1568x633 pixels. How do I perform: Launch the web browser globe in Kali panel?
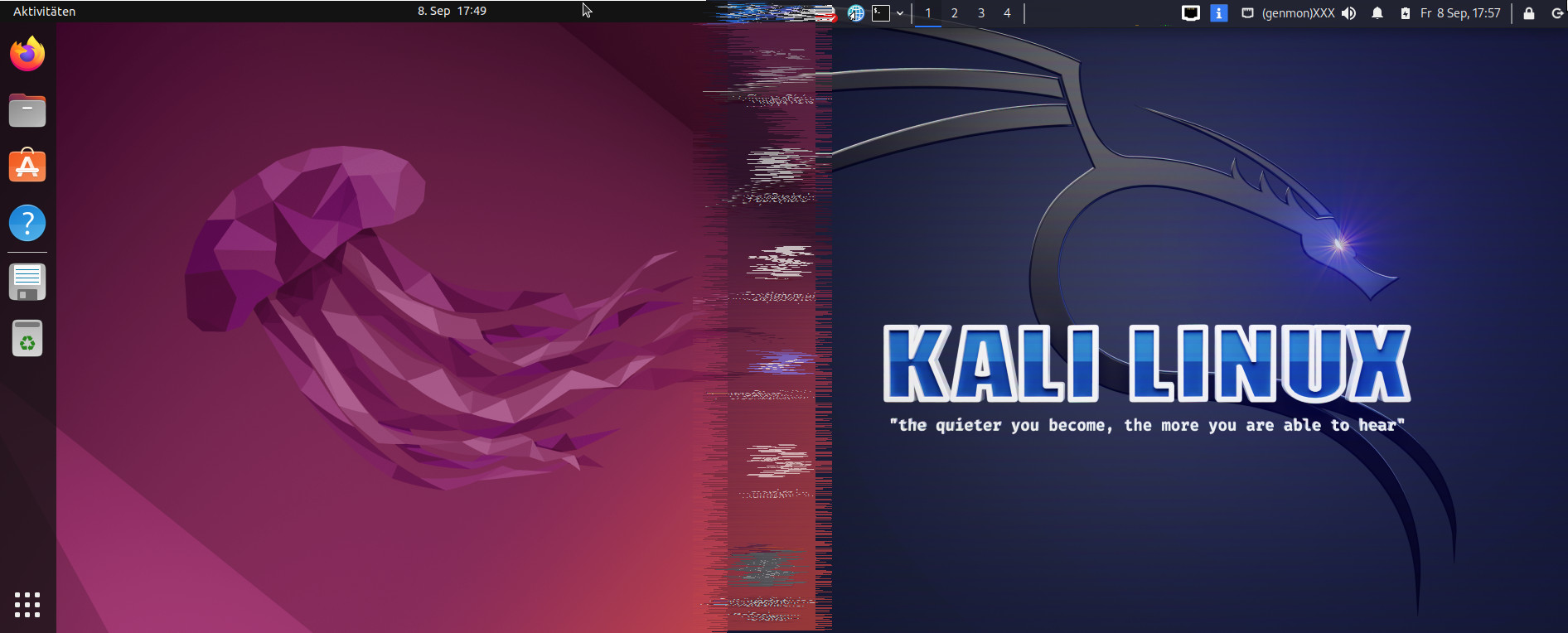[x=856, y=13]
